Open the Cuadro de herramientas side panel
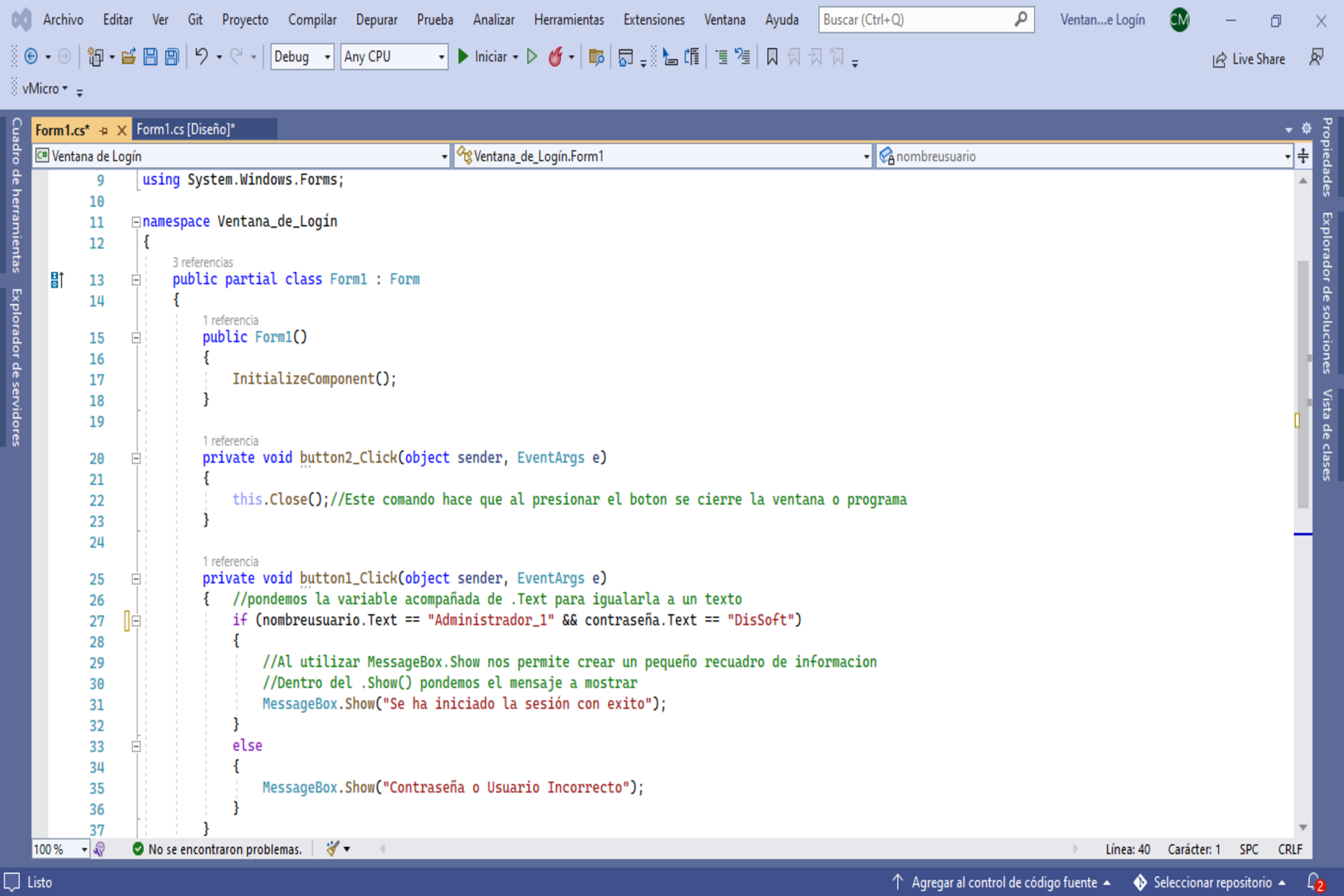Image resolution: width=1344 pixels, height=896 pixels. click(16, 195)
